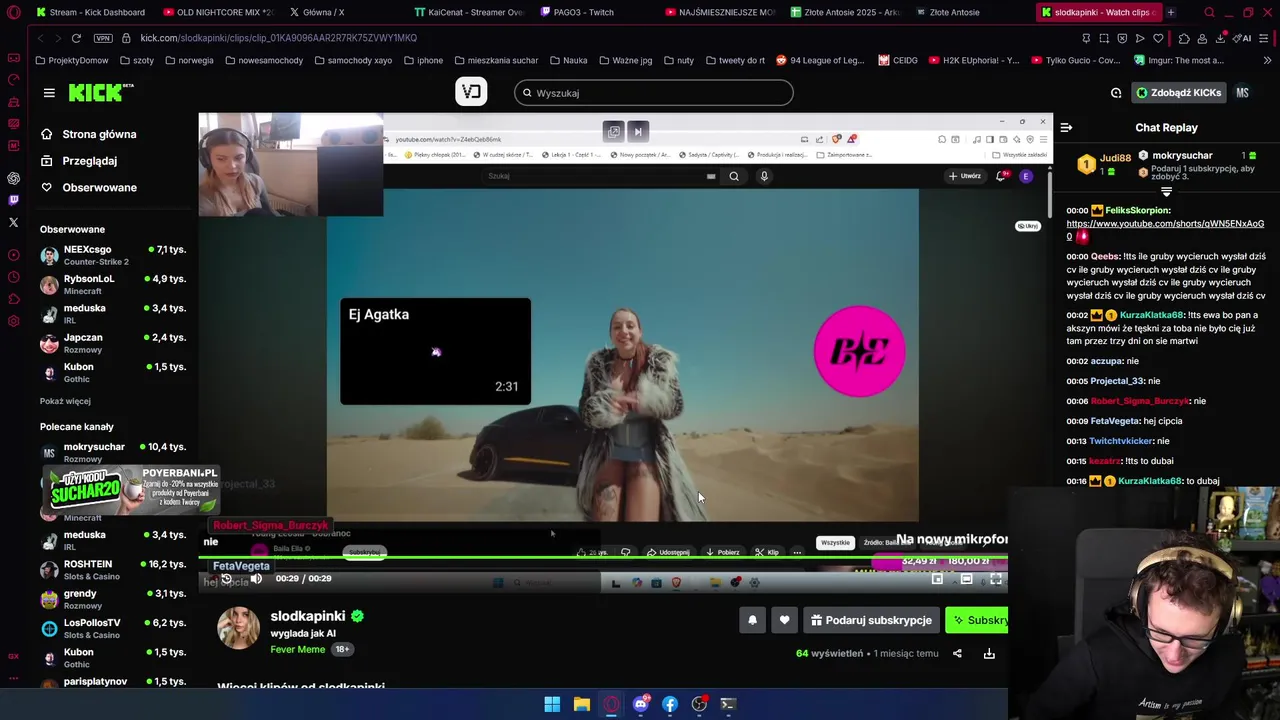Share the clip with the share icon
This screenshot has width=1280, height=720.
point(957,654)
